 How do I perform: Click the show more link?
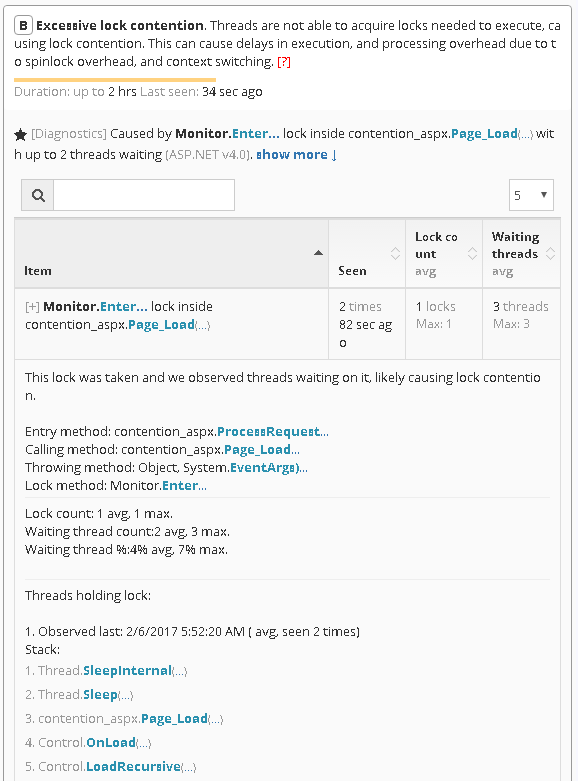tap(296, 154)
